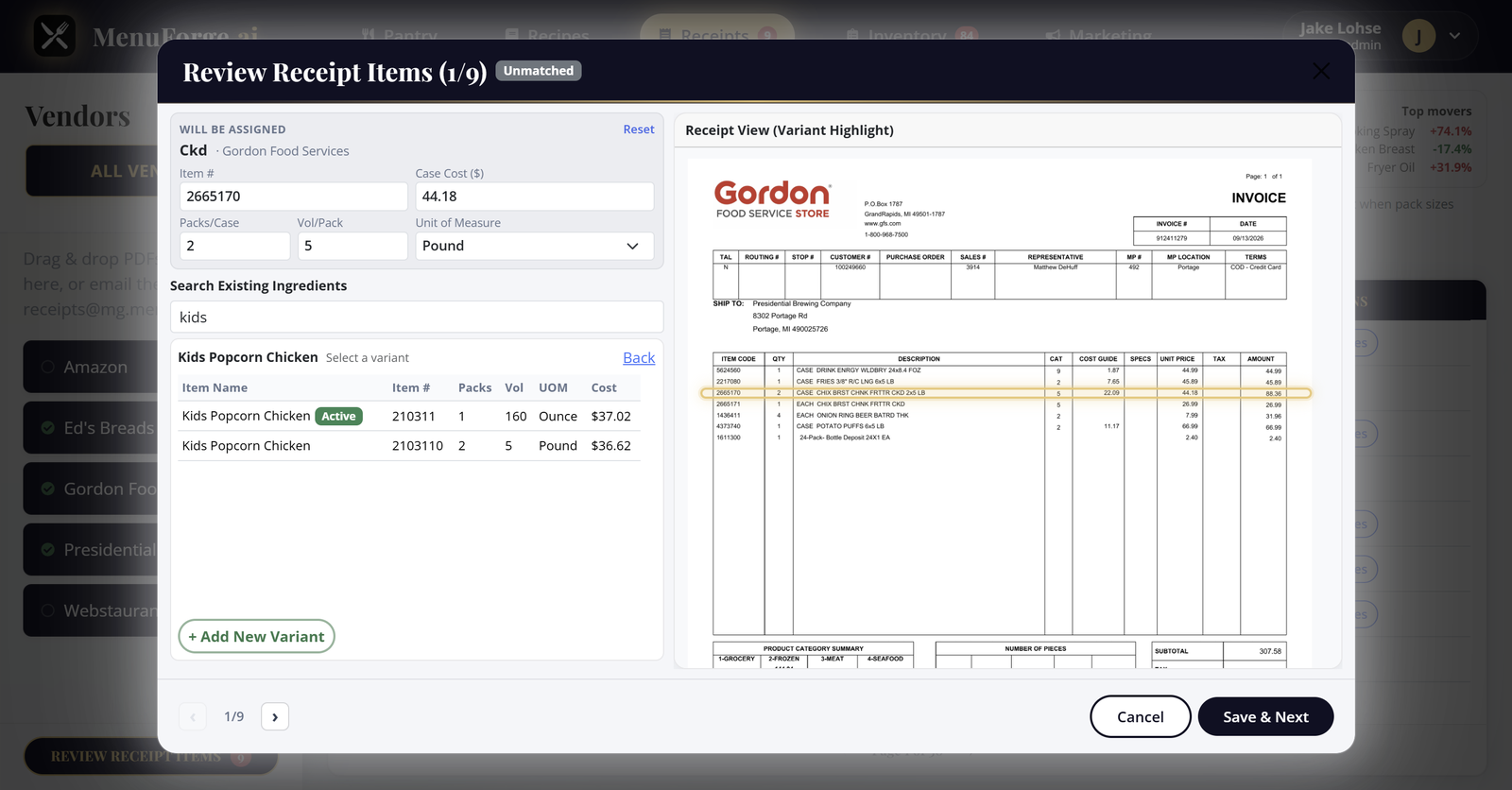Go to the next receipt item with the pager arrow
The image size is (1512, 790).
(x=275, y=716)
